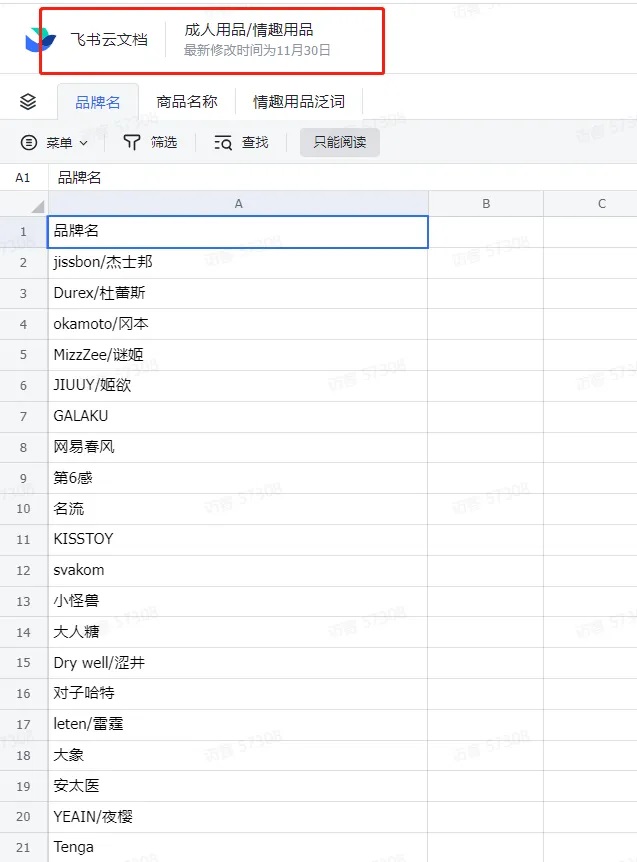637x862 pixels.
Task: Click the 菜单 menu icon
Action: pyautogui.click(x=29, y=143)
